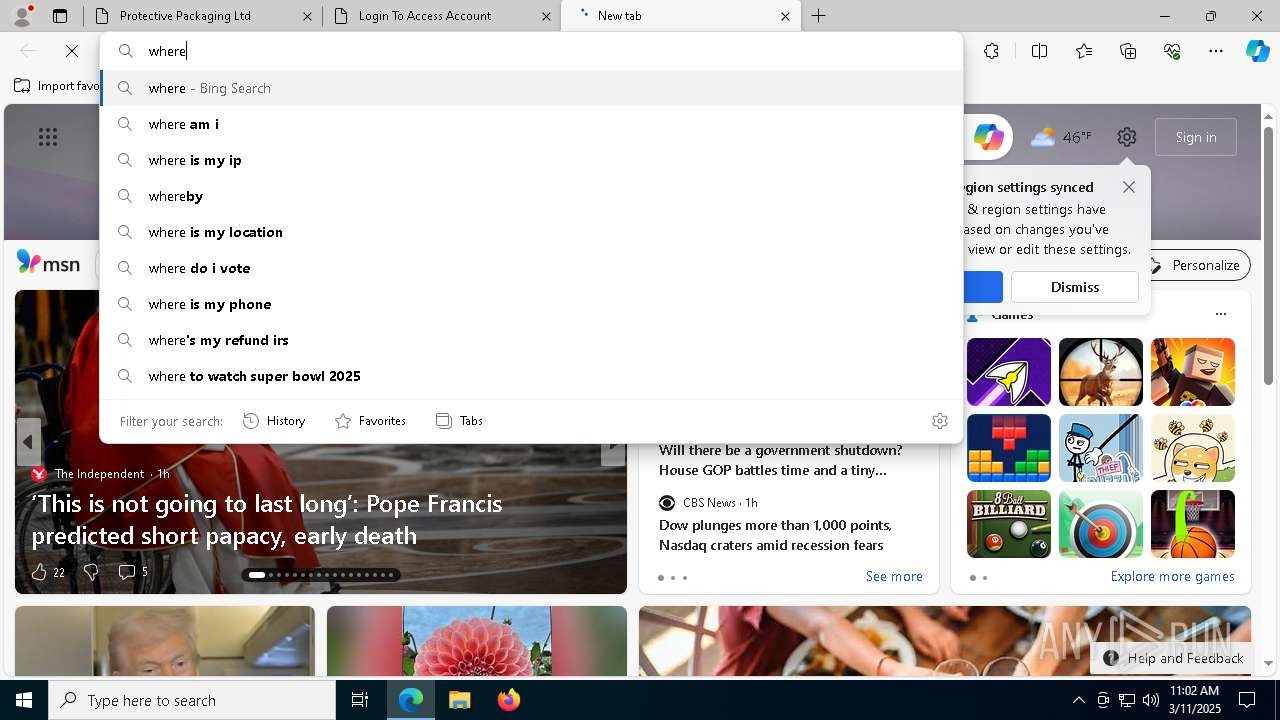Open Dow plunges CBS News headline
1280x720 pixels.
(775, 535)
